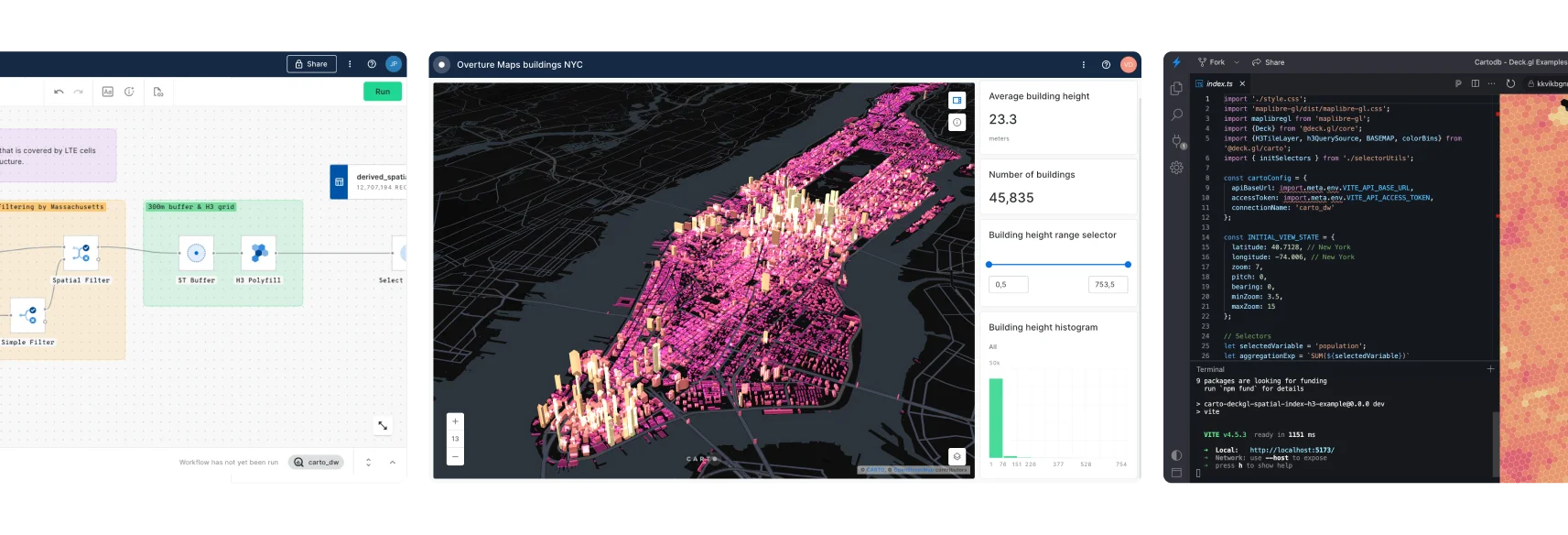1568x535 pixels.
Task: Select derived_spatial table node
Action: tap(368, 181)
